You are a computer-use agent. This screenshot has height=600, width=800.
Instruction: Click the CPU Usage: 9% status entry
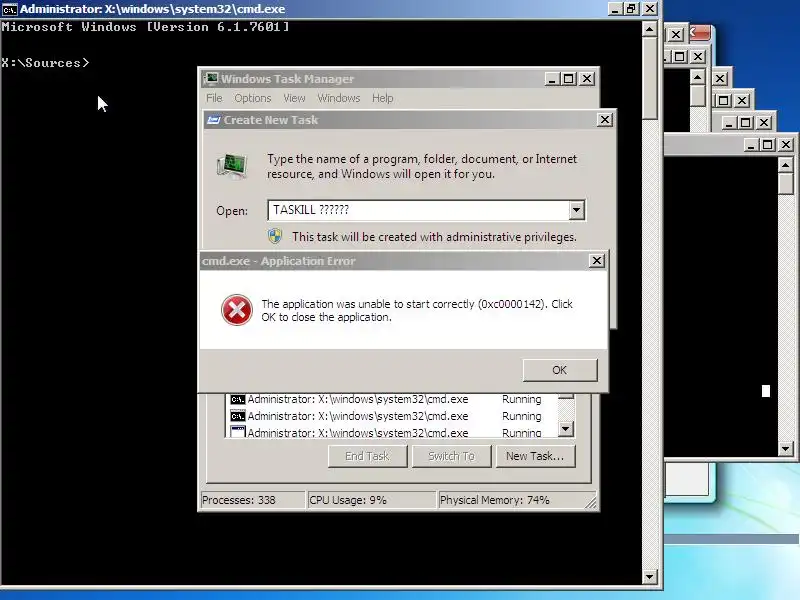371,500
